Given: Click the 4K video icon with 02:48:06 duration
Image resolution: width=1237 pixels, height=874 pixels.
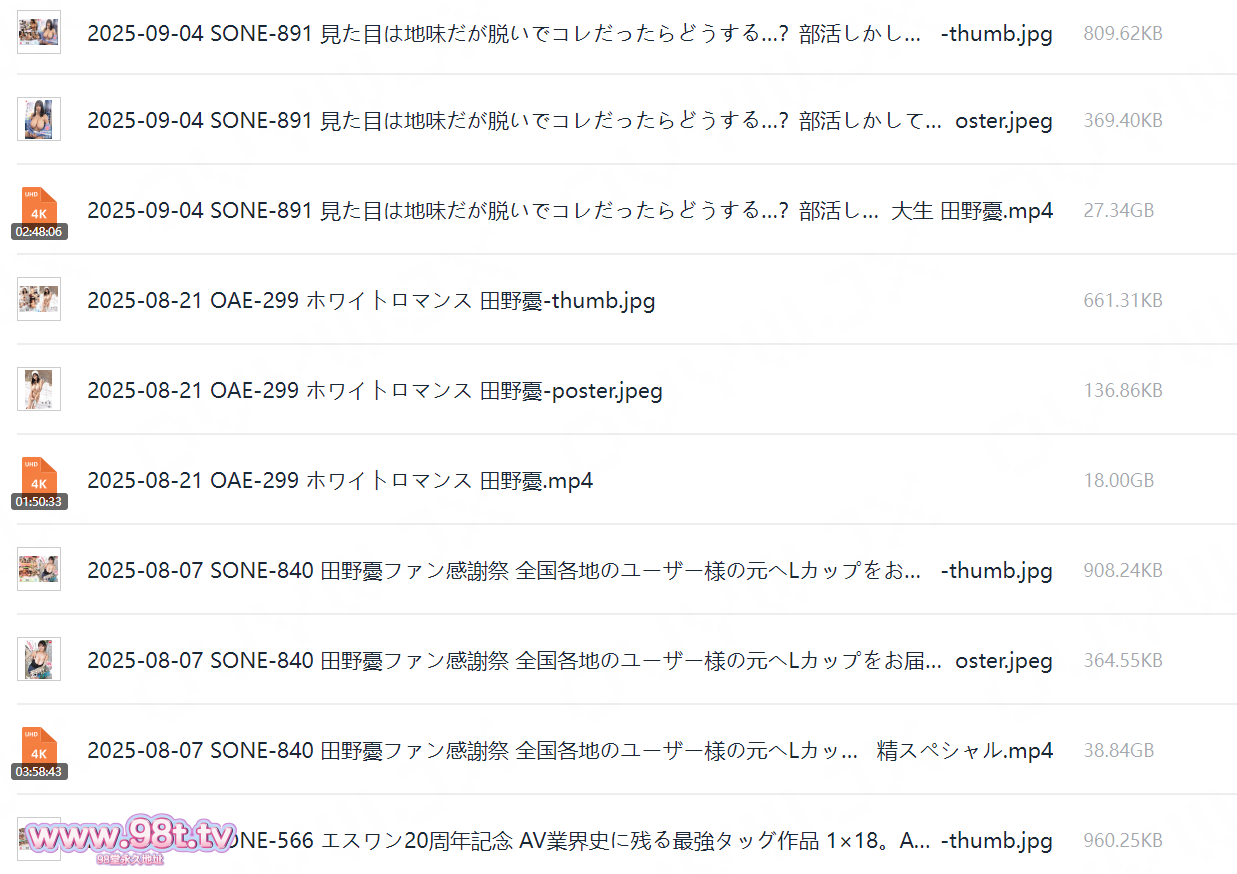Looking at the screenshot, I should point(39,211).
